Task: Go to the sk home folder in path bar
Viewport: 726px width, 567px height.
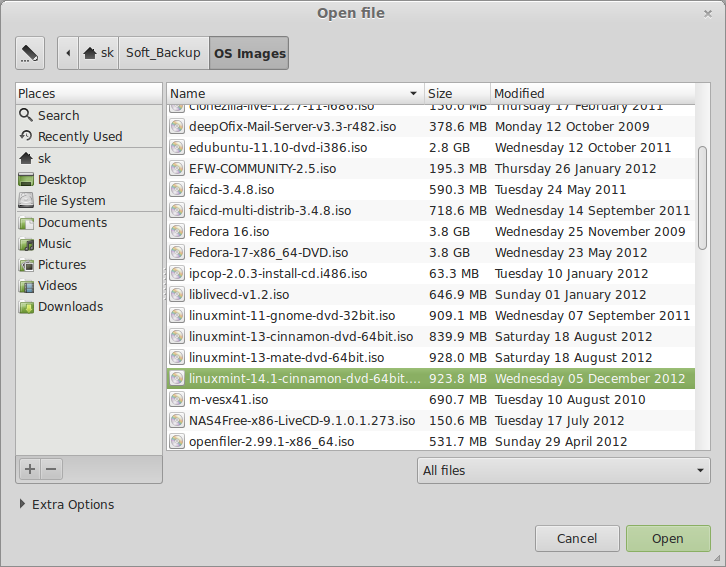Action: (99, 53)
